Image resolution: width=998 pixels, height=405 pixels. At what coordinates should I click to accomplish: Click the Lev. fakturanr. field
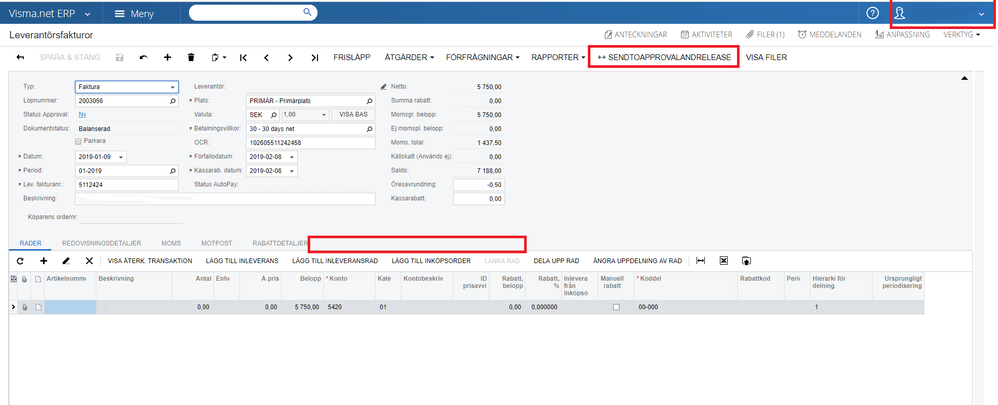point(127,185)
